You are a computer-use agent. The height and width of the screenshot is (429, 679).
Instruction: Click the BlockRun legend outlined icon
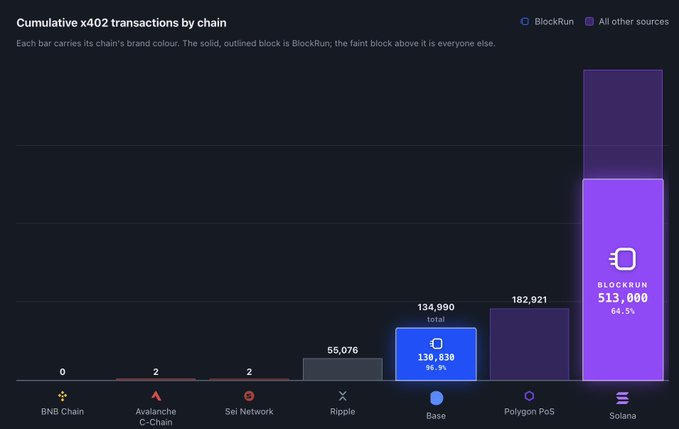click(524, 22)
